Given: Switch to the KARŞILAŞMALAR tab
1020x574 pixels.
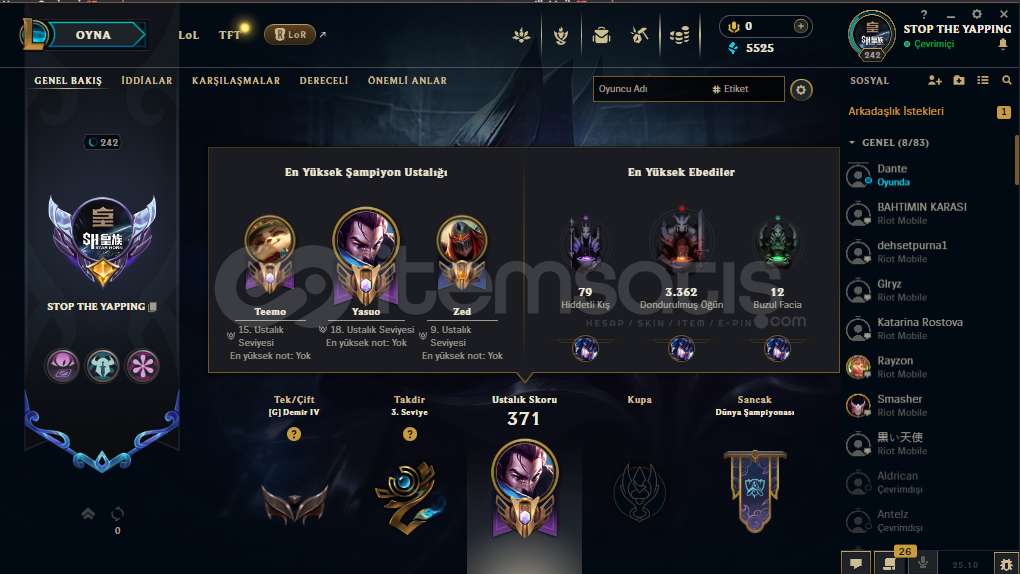Looking at the screenshot, I should pyautogui.click(x=235, y=81).
